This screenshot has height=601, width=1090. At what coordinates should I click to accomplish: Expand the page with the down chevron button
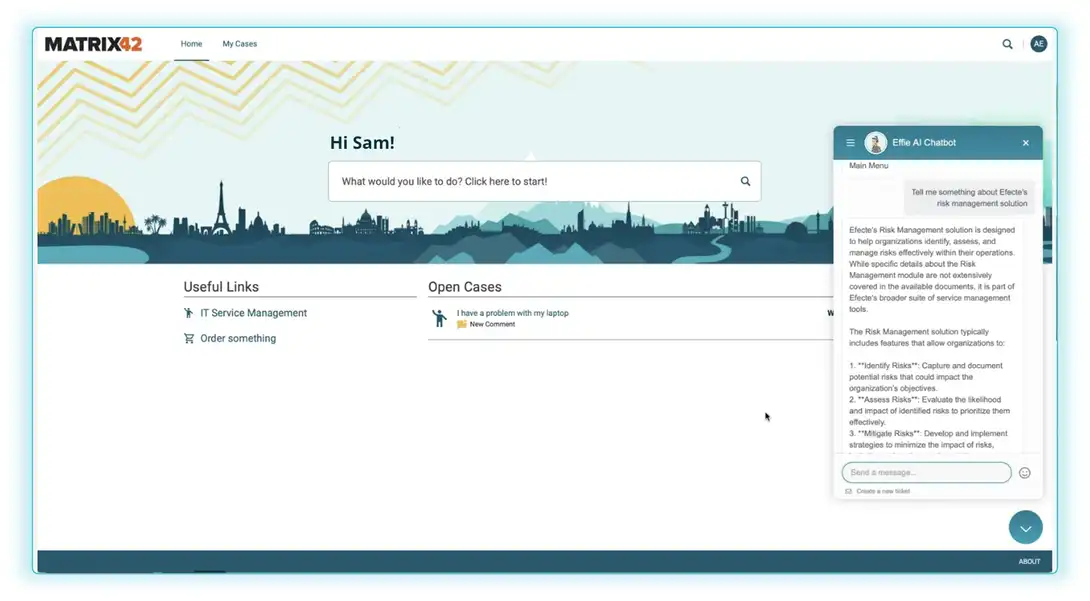[1025, 527]
